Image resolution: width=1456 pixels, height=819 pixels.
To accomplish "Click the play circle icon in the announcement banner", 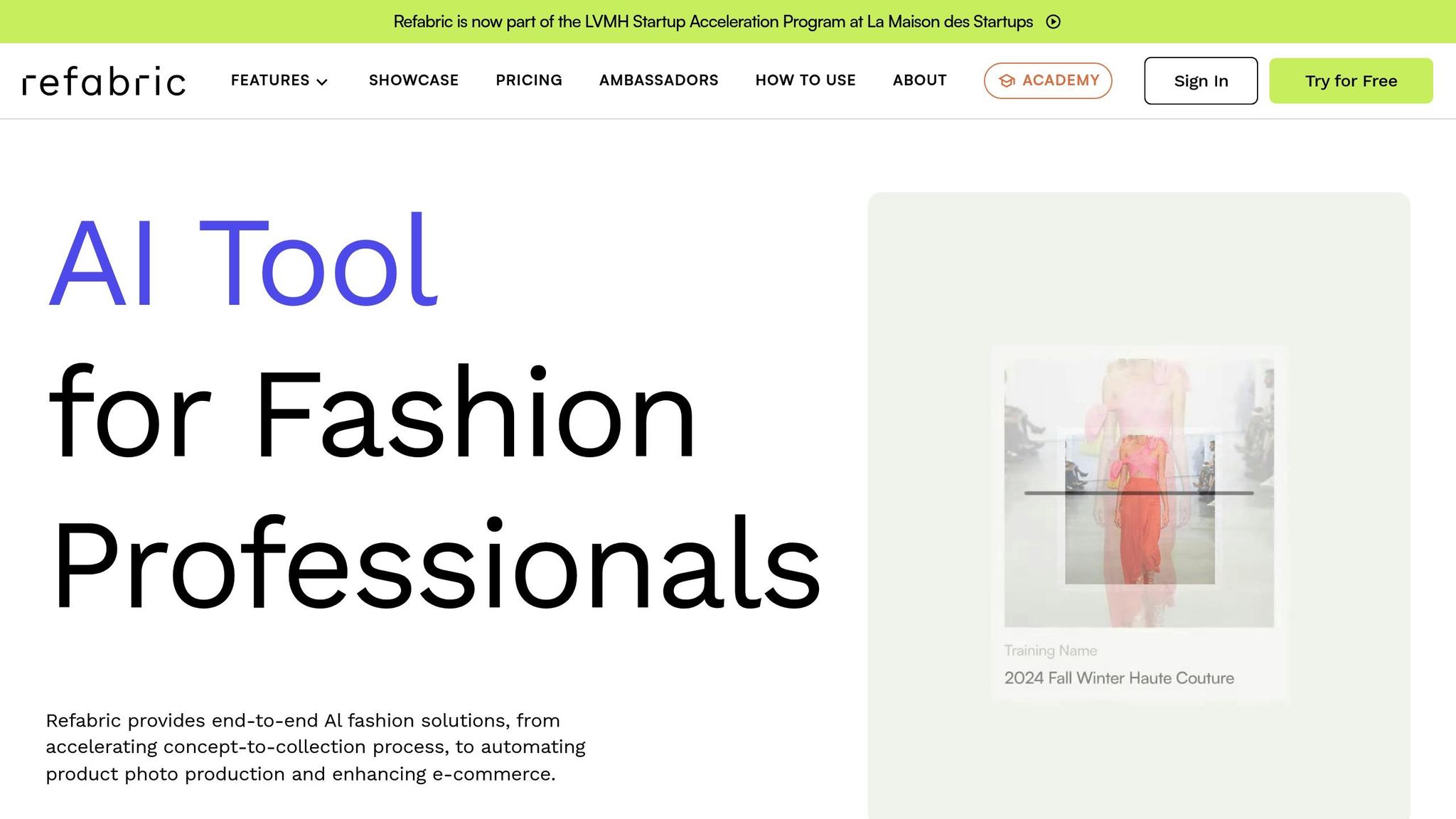I will point(1054,22).
